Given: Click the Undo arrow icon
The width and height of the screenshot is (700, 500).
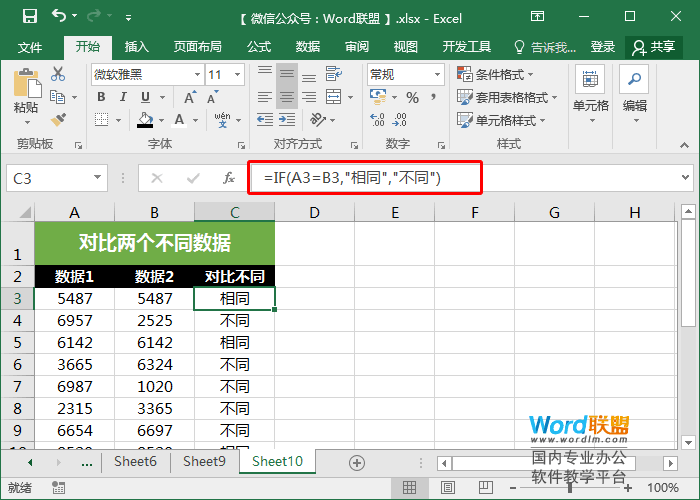Looking at the screenshot, I should (x=59, y=16).
